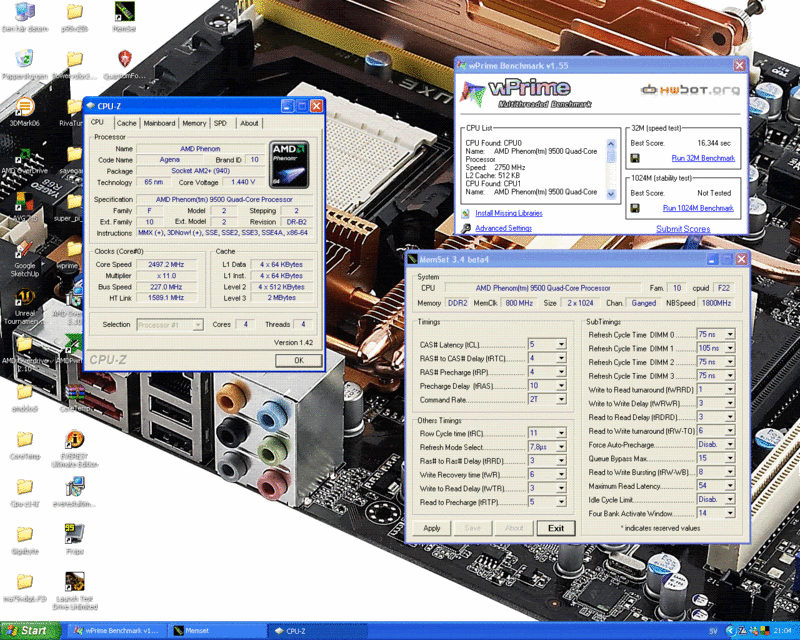800x640 pixels.
Task: Launch the AMD OverDrive desktop shortcut
Action: tap(24, 156)
